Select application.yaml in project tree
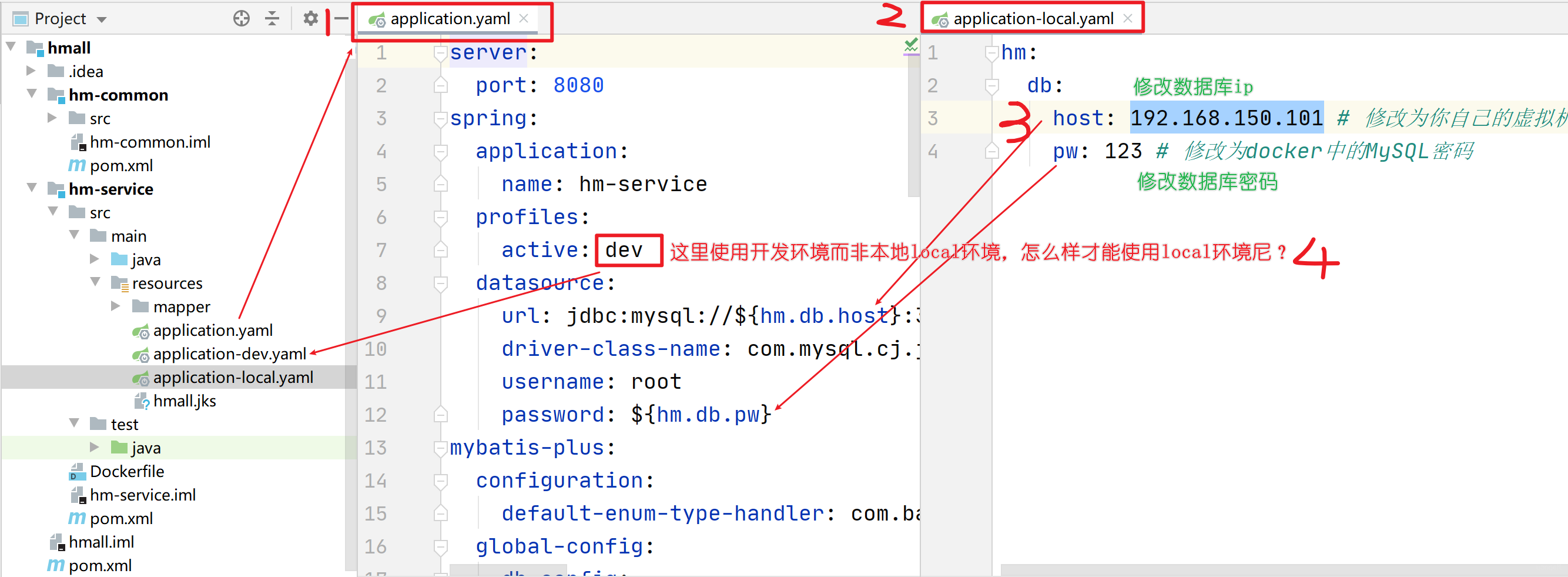Screen dimensions: 1568x577 212,330
